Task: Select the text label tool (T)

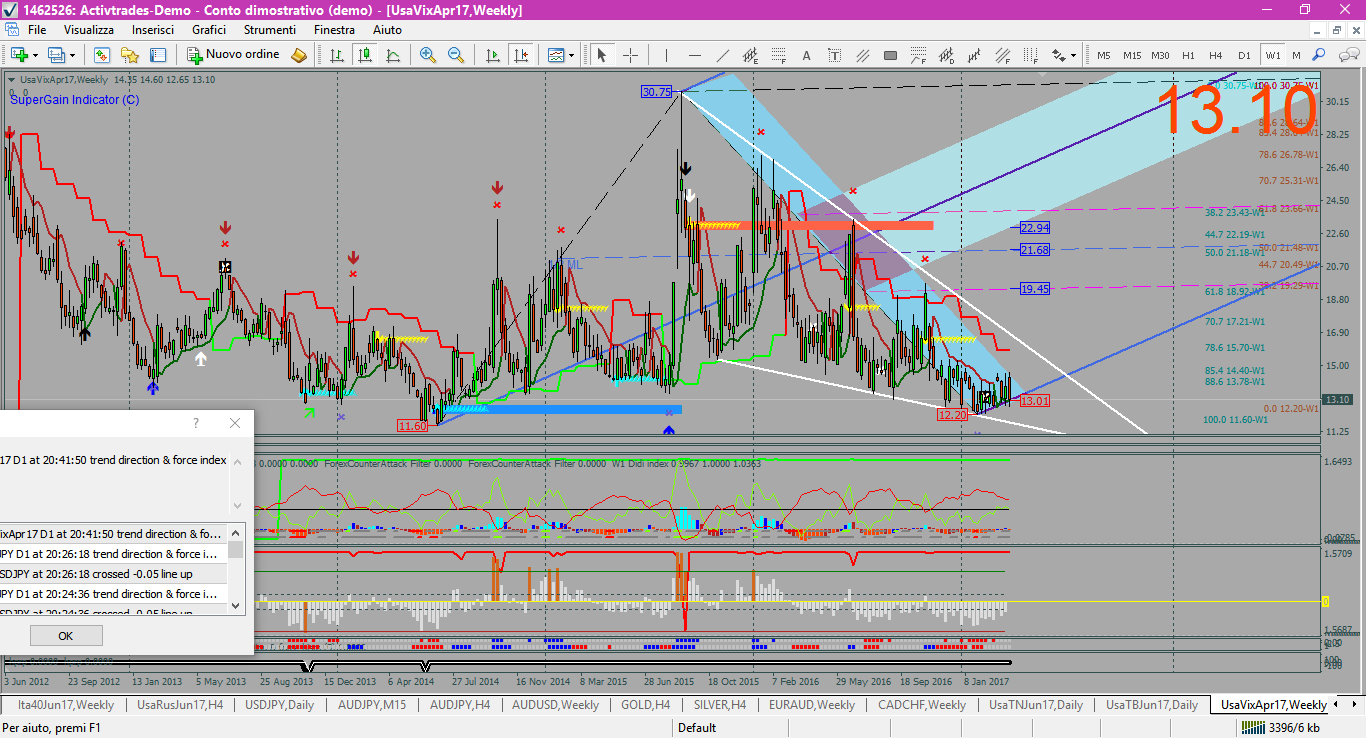Action: (835, 55)
